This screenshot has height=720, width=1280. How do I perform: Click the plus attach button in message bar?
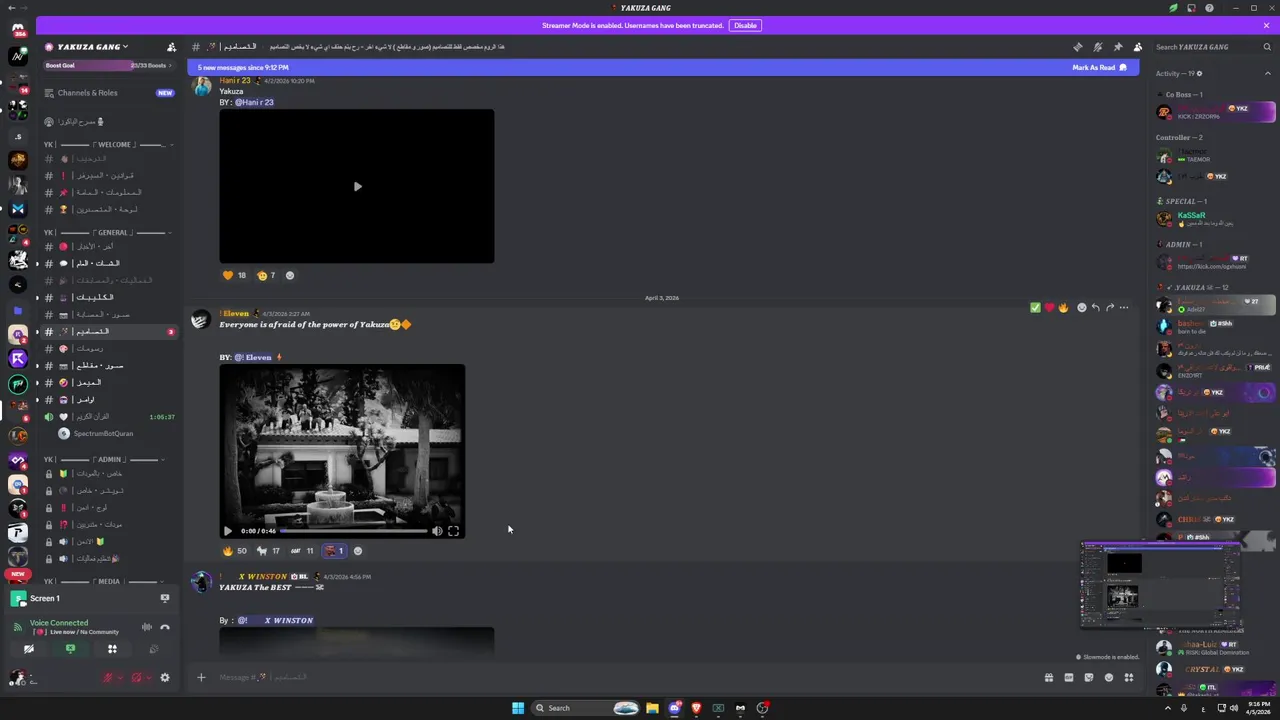tap(201, 677)
